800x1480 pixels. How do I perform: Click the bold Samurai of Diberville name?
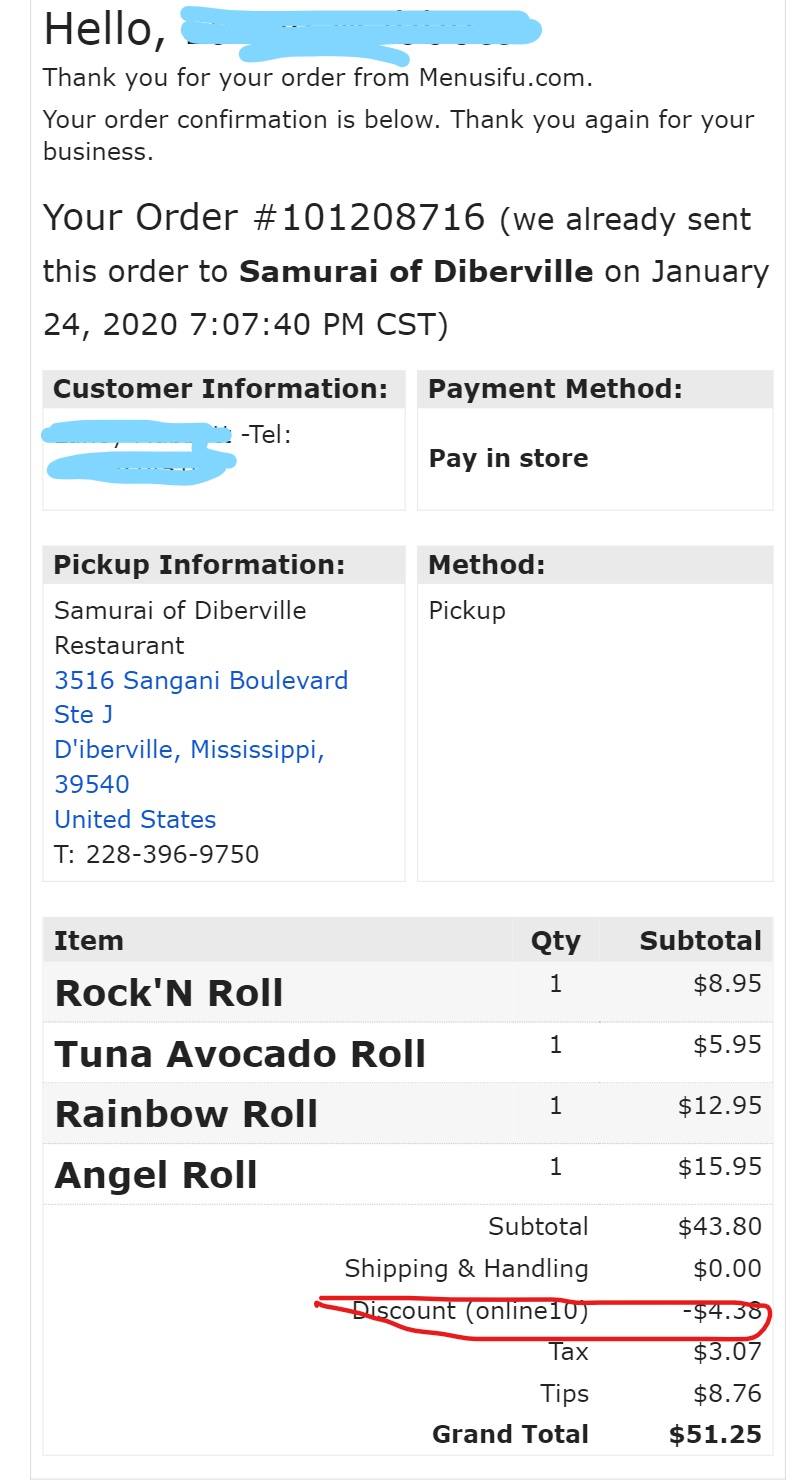pyautogui.click(x=416, y=272)
